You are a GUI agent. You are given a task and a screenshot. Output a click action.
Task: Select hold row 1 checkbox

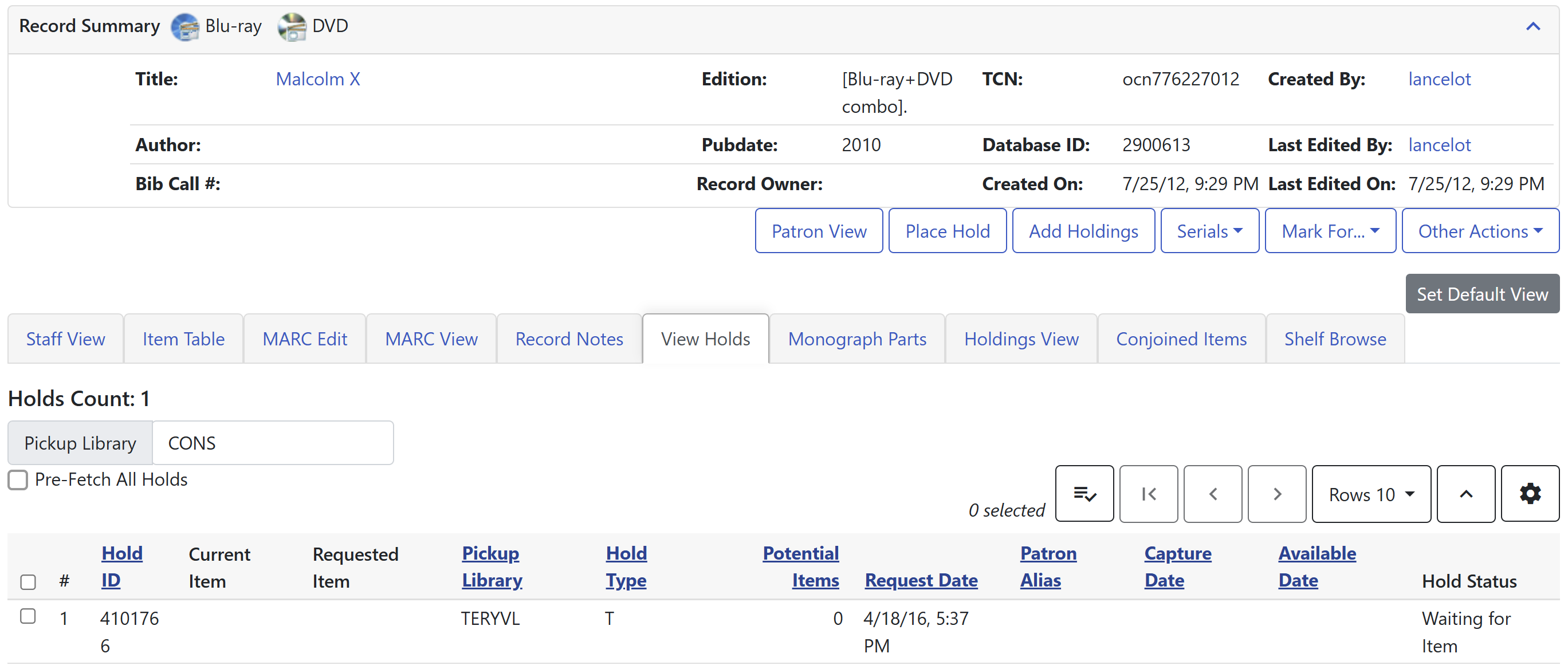28,616
